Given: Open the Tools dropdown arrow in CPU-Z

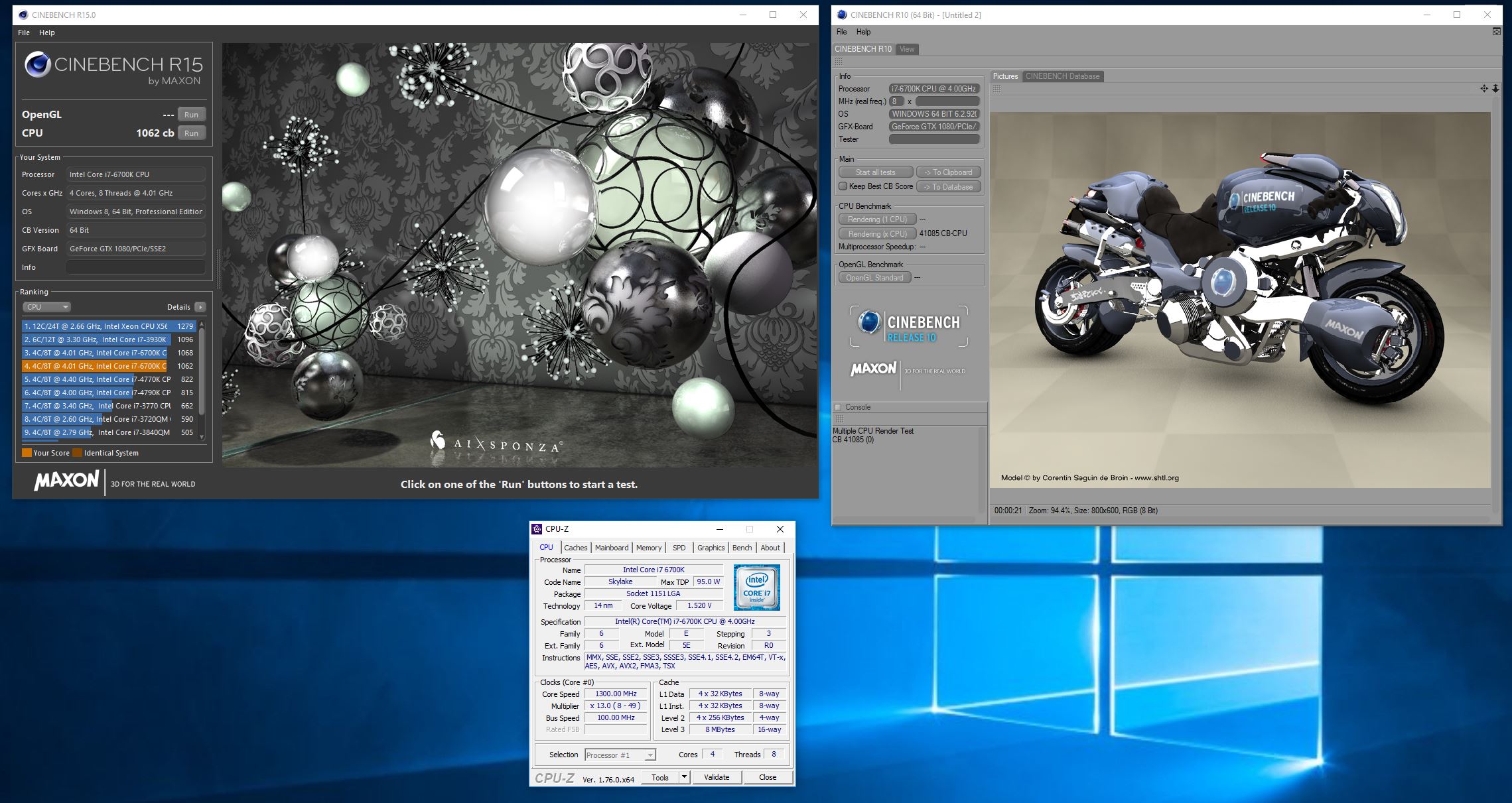Looking at the screenshot, I should click(684, 777).
